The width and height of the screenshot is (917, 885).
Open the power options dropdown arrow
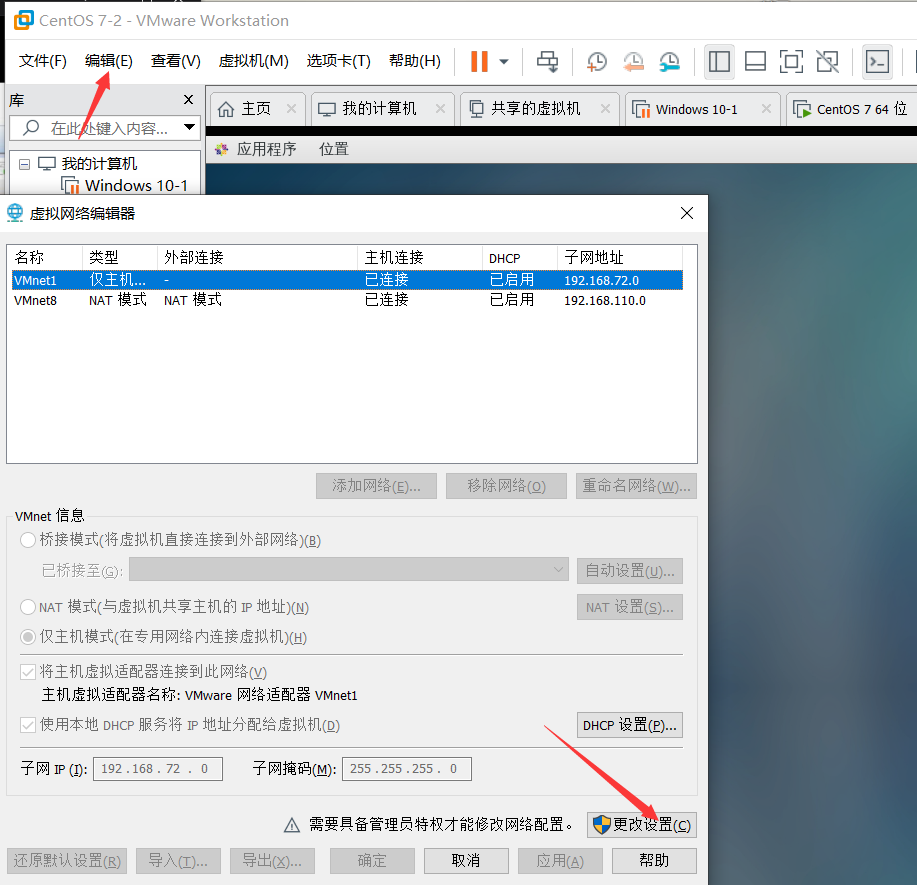tap(504, 61)
